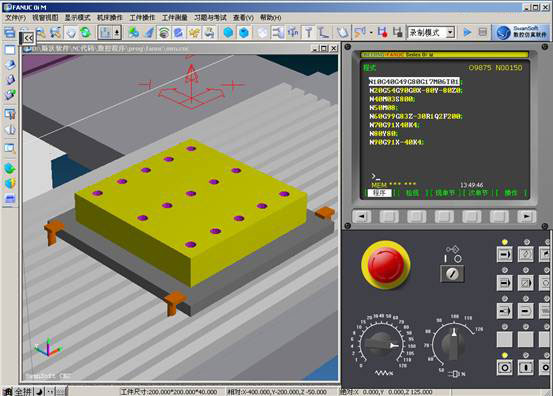The height and width of the screenshot is (396, 553).
Task: Click the 程序 softkey label on CNC screen
Action: coord(379,193)
